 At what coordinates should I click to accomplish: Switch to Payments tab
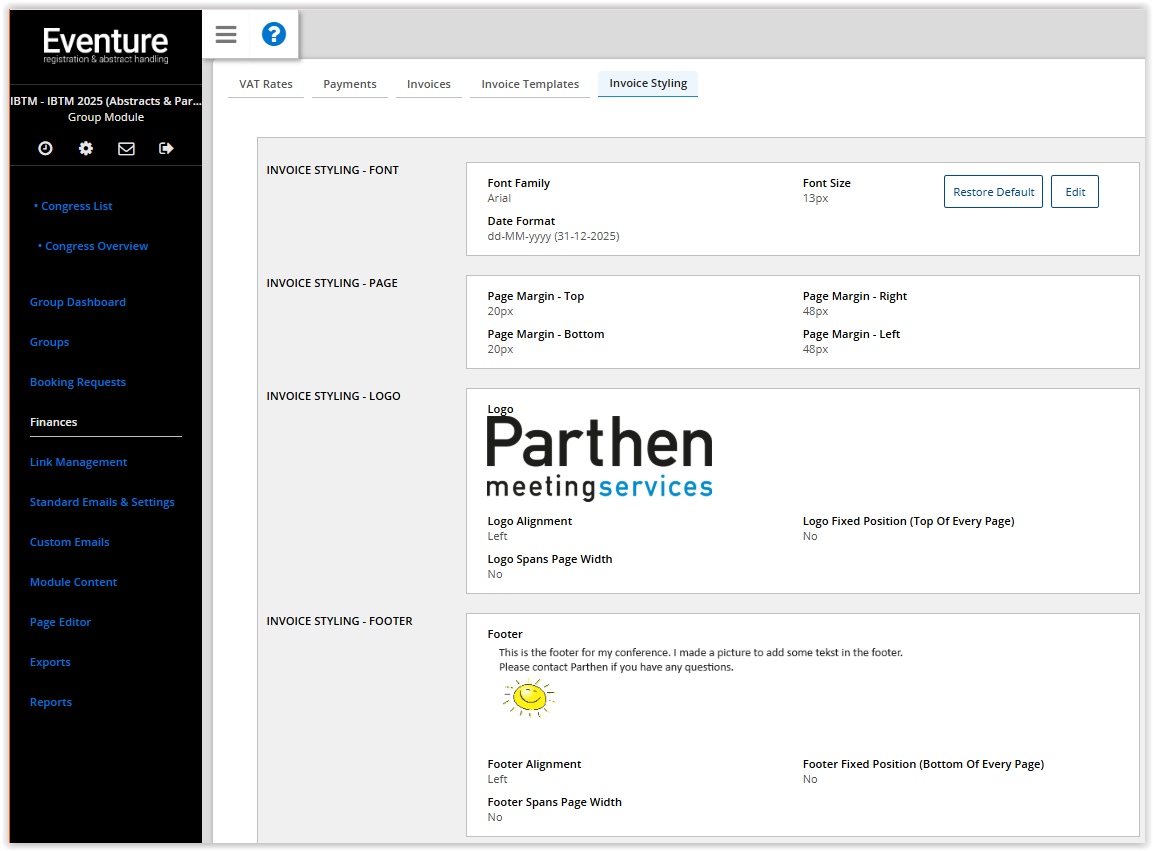(x=350, y=84)
